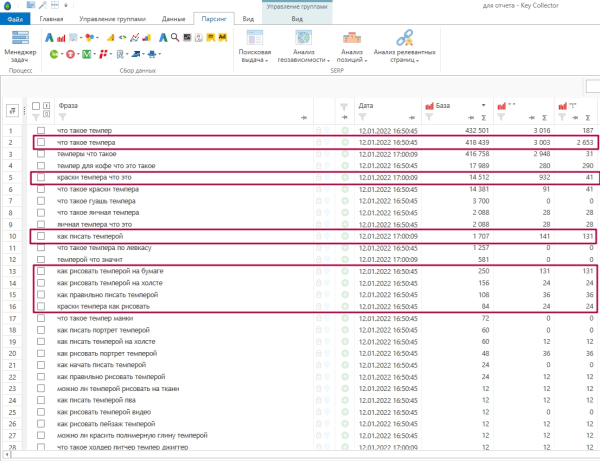600x461 pixels.
Task: Open the Анализ геозависимости dropdown menu
Action: click(x=327, y=61)
